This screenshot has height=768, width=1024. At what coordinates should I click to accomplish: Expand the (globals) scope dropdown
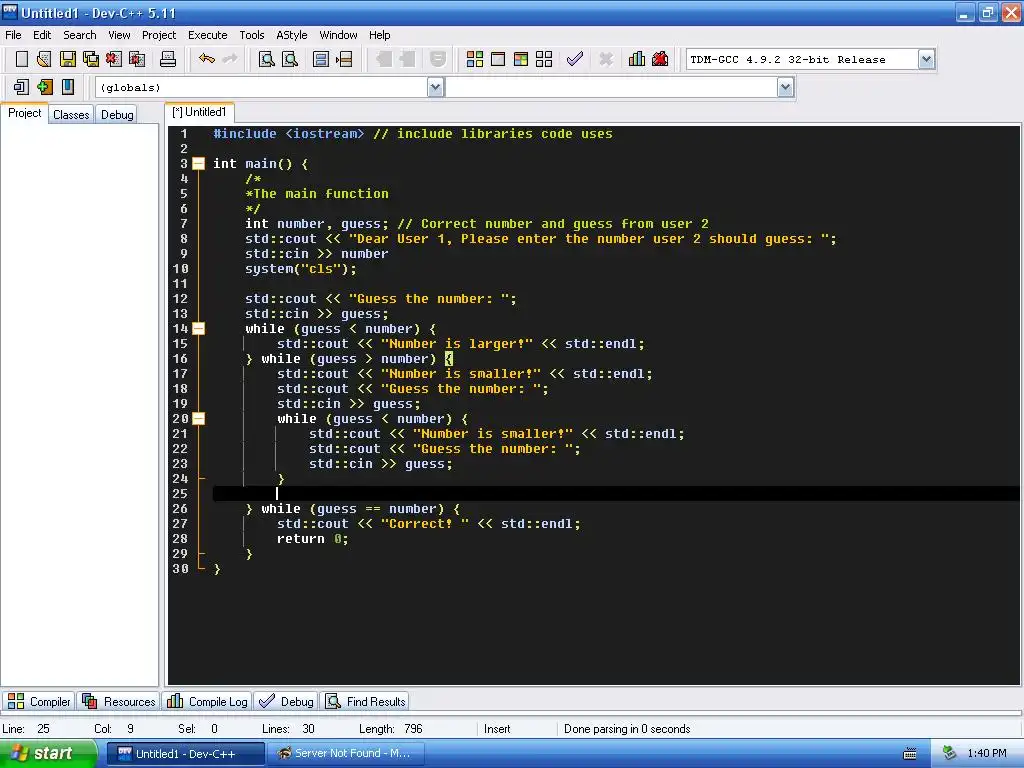tap(436, 87)
